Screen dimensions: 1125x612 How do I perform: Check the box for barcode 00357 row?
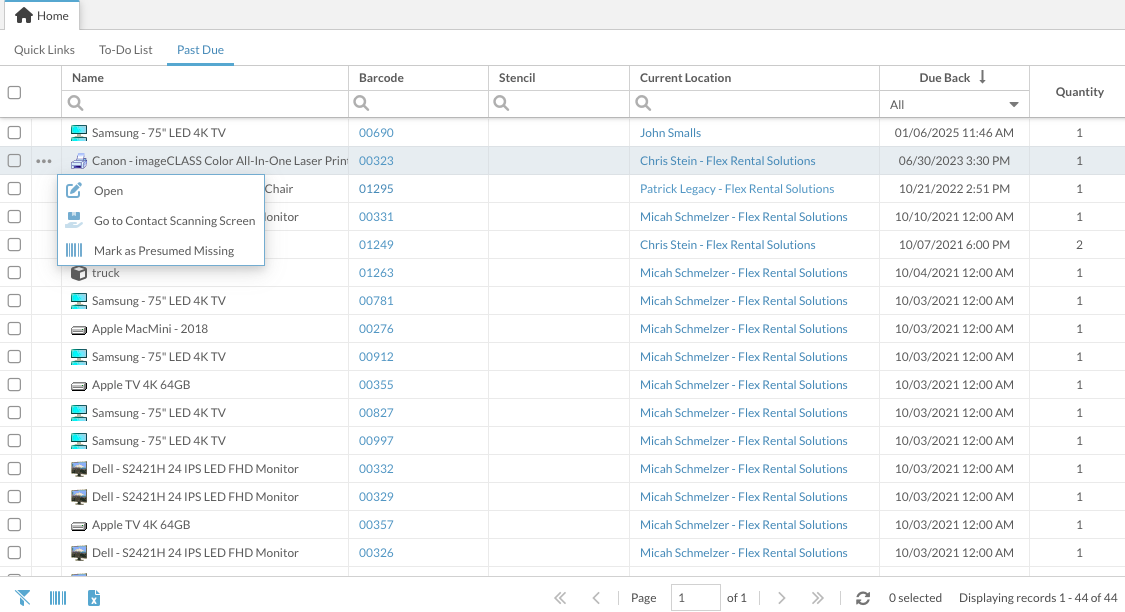14,524
